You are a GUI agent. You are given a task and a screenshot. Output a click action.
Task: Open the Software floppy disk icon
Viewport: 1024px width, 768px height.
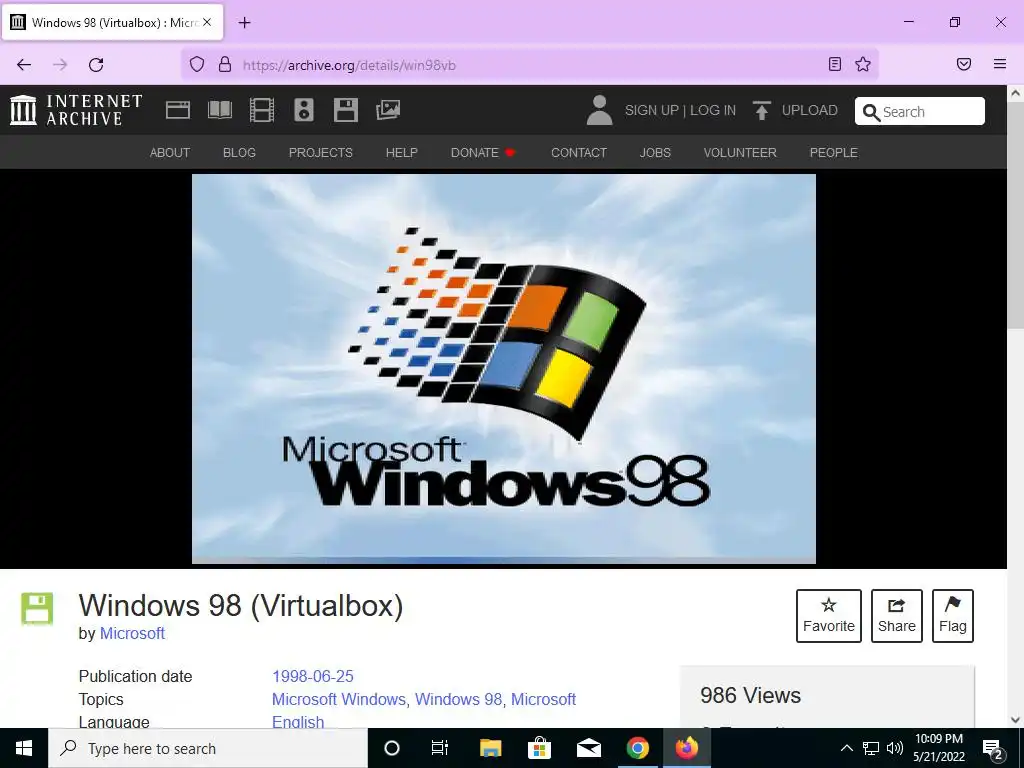(345, 110)
